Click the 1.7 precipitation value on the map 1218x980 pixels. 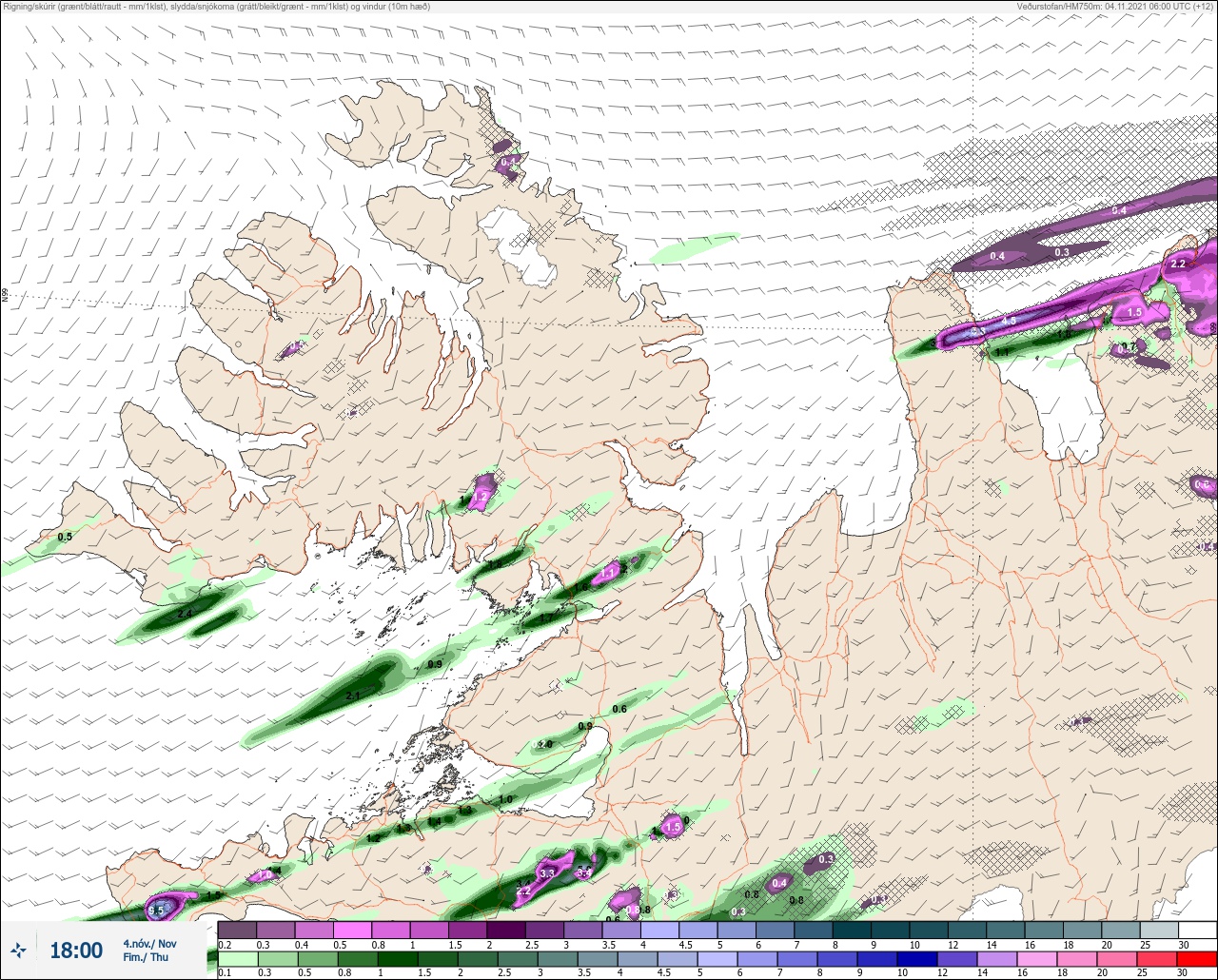pos(546,618)
